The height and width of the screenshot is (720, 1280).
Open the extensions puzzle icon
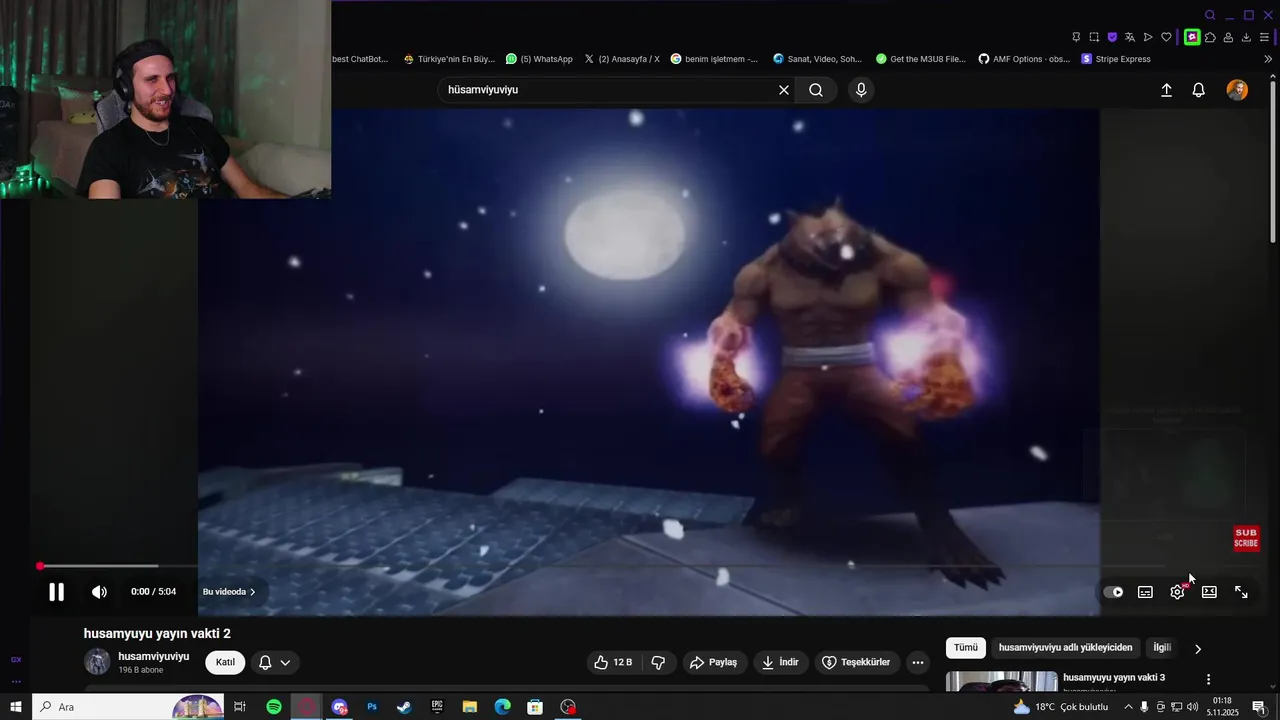pos(1210,37)
